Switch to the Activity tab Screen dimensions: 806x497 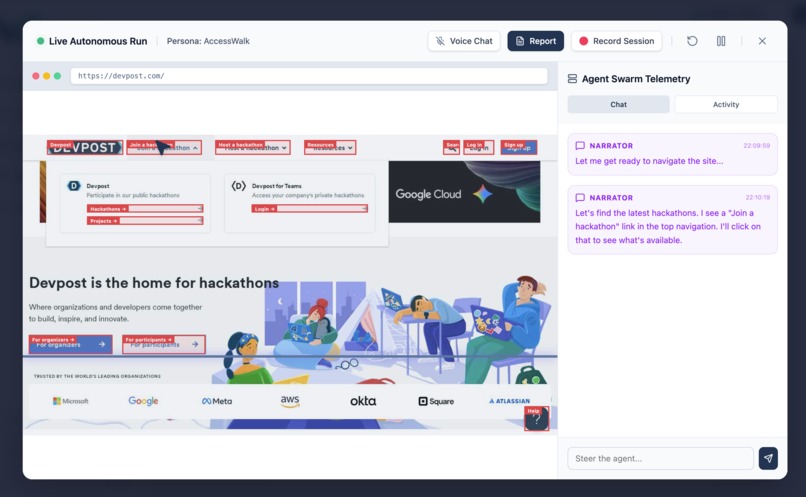pyautogui.click(x=726, y=104)
